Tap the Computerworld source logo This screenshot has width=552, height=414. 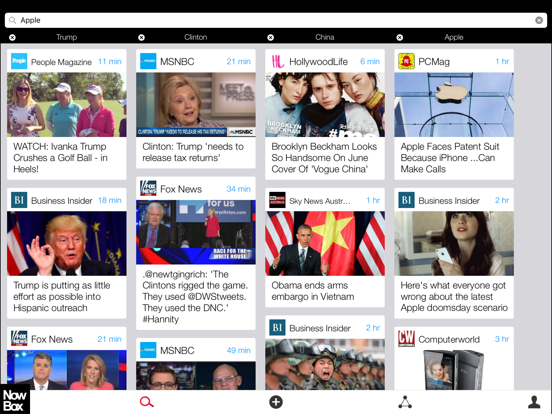coord(406,339)
